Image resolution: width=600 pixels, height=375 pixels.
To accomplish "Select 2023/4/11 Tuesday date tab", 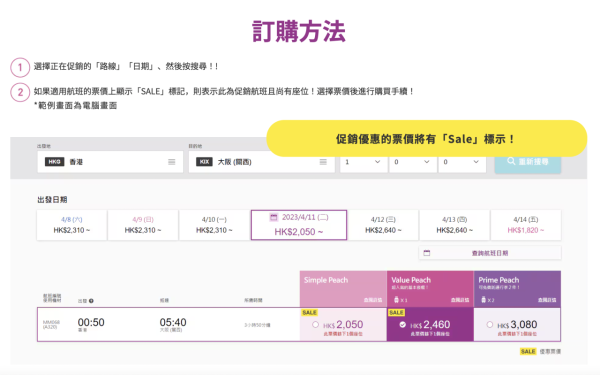I will point(299,225).
